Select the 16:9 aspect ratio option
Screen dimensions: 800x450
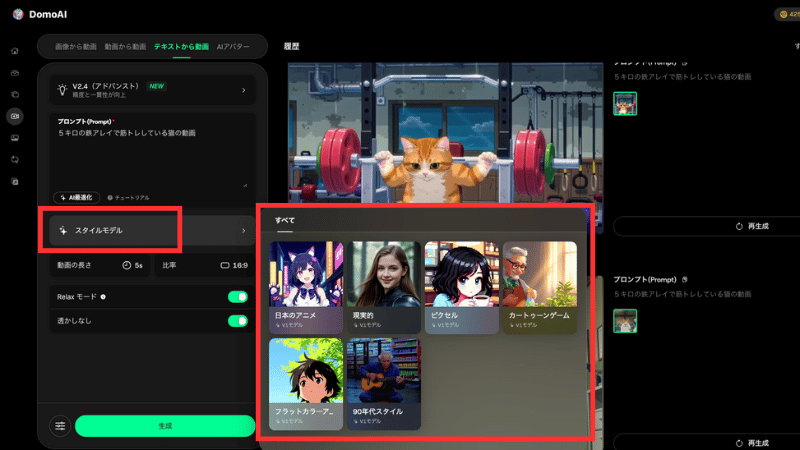pyautogui.click(x=234, y=265)
